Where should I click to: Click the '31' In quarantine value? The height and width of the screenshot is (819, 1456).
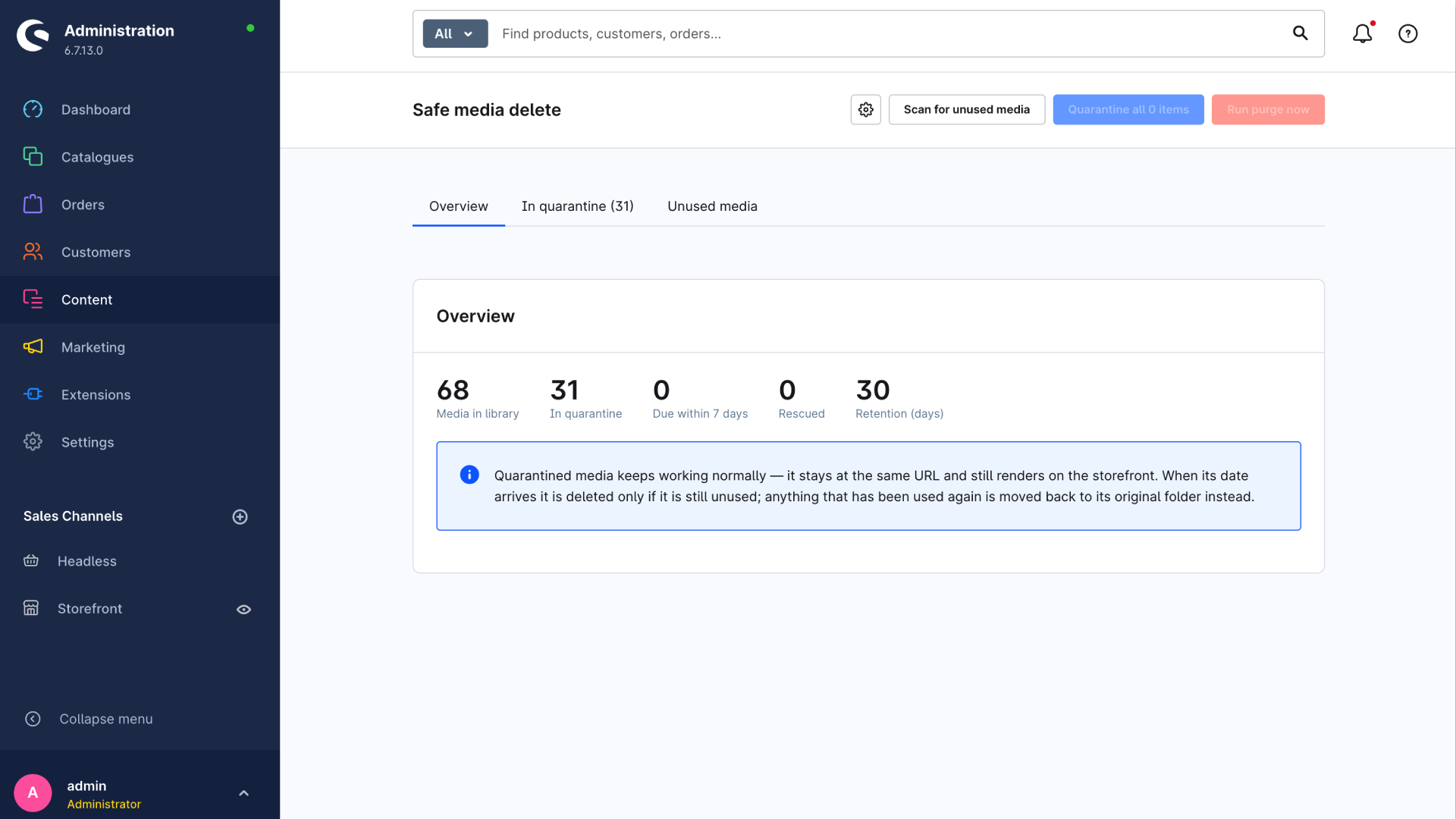click(x=564, y=390)
